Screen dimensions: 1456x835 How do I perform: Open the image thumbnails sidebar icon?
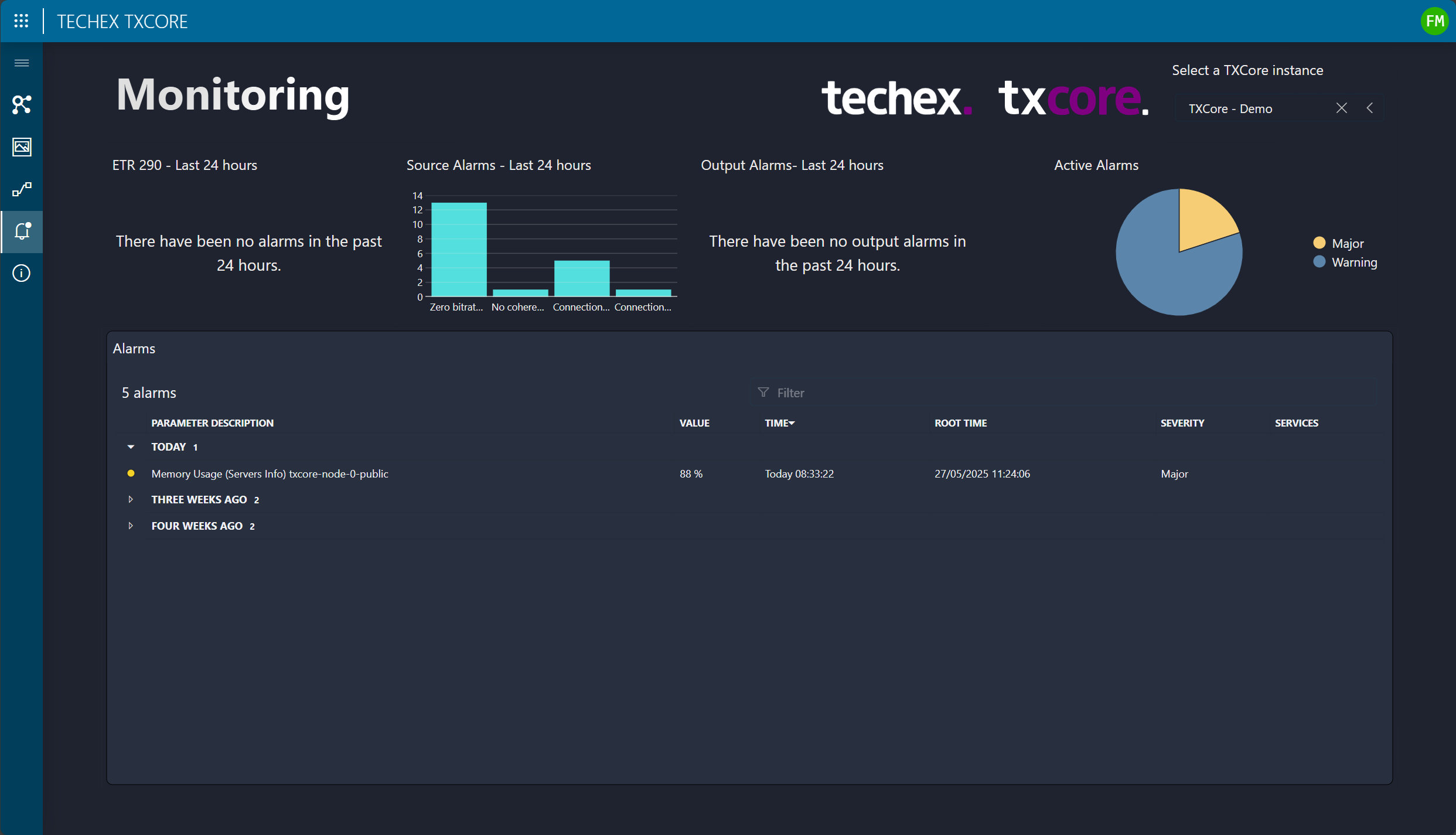click(22, 146)
